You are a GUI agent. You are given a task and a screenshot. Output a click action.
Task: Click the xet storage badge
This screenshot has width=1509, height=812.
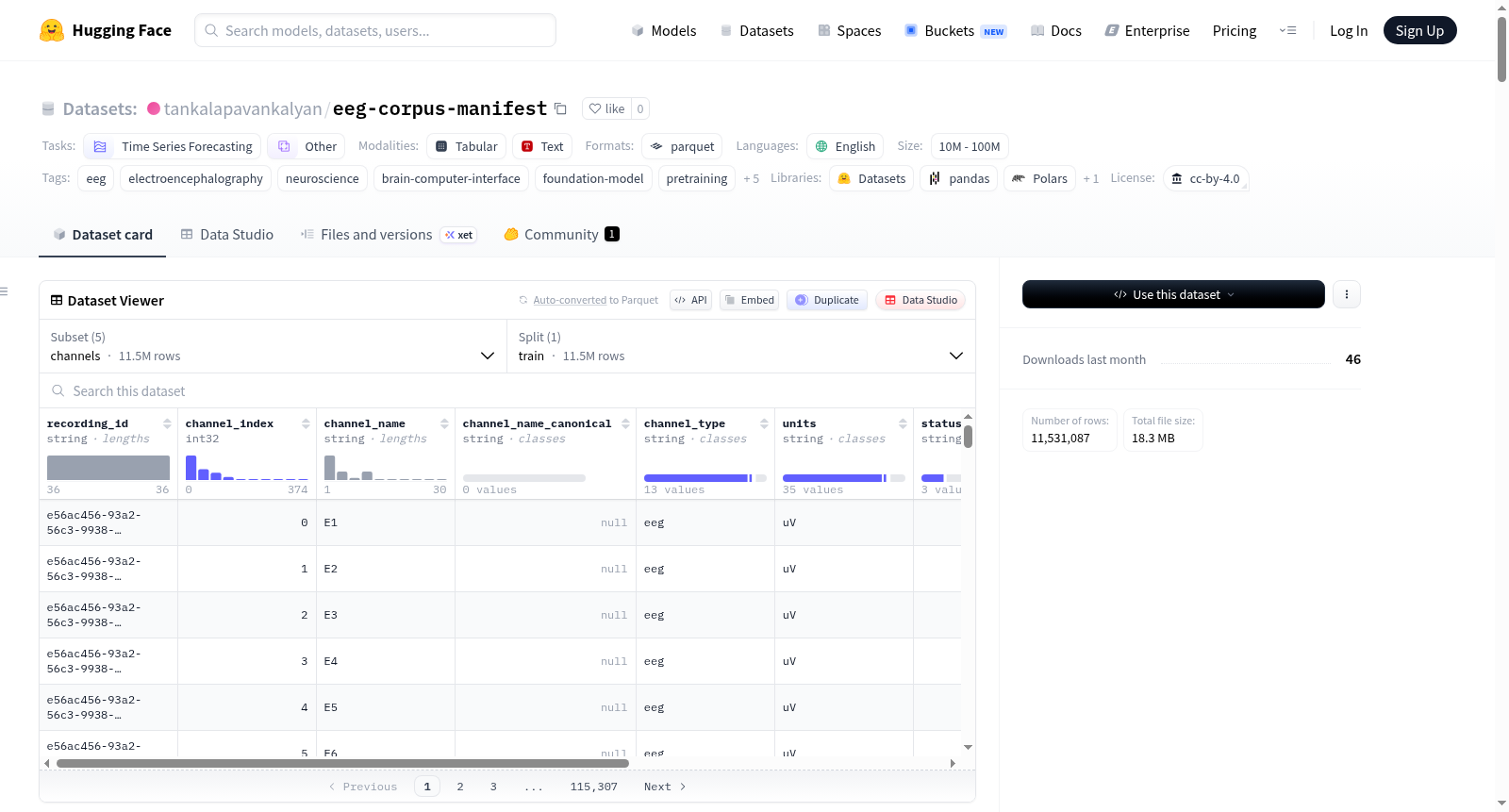tap(458, 235)
